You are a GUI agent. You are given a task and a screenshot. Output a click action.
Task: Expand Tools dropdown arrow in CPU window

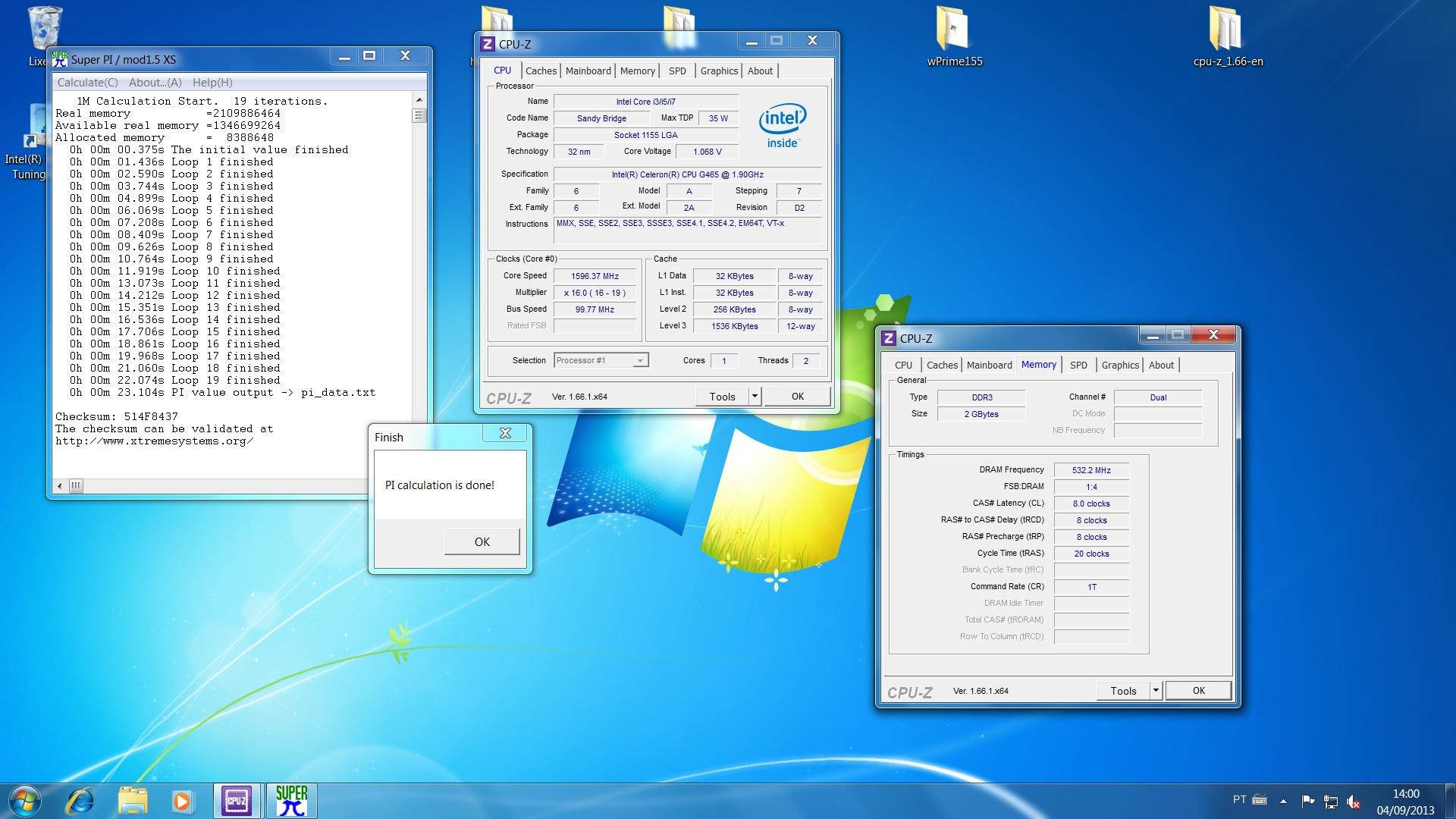(755, 396)
